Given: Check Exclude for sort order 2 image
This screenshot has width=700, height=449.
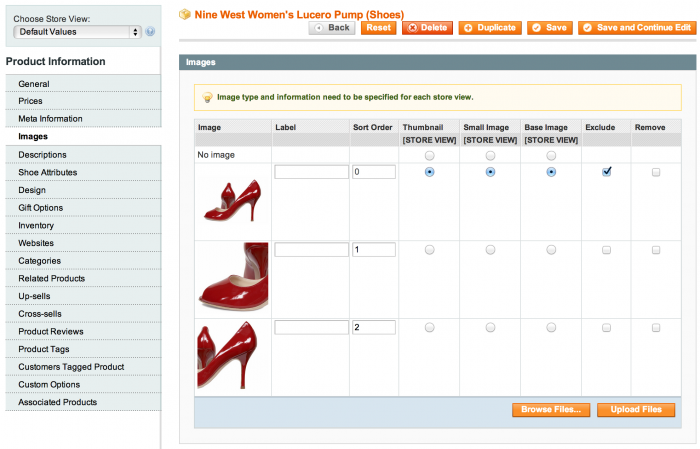Looking at the screenshot, I should 606,328.
